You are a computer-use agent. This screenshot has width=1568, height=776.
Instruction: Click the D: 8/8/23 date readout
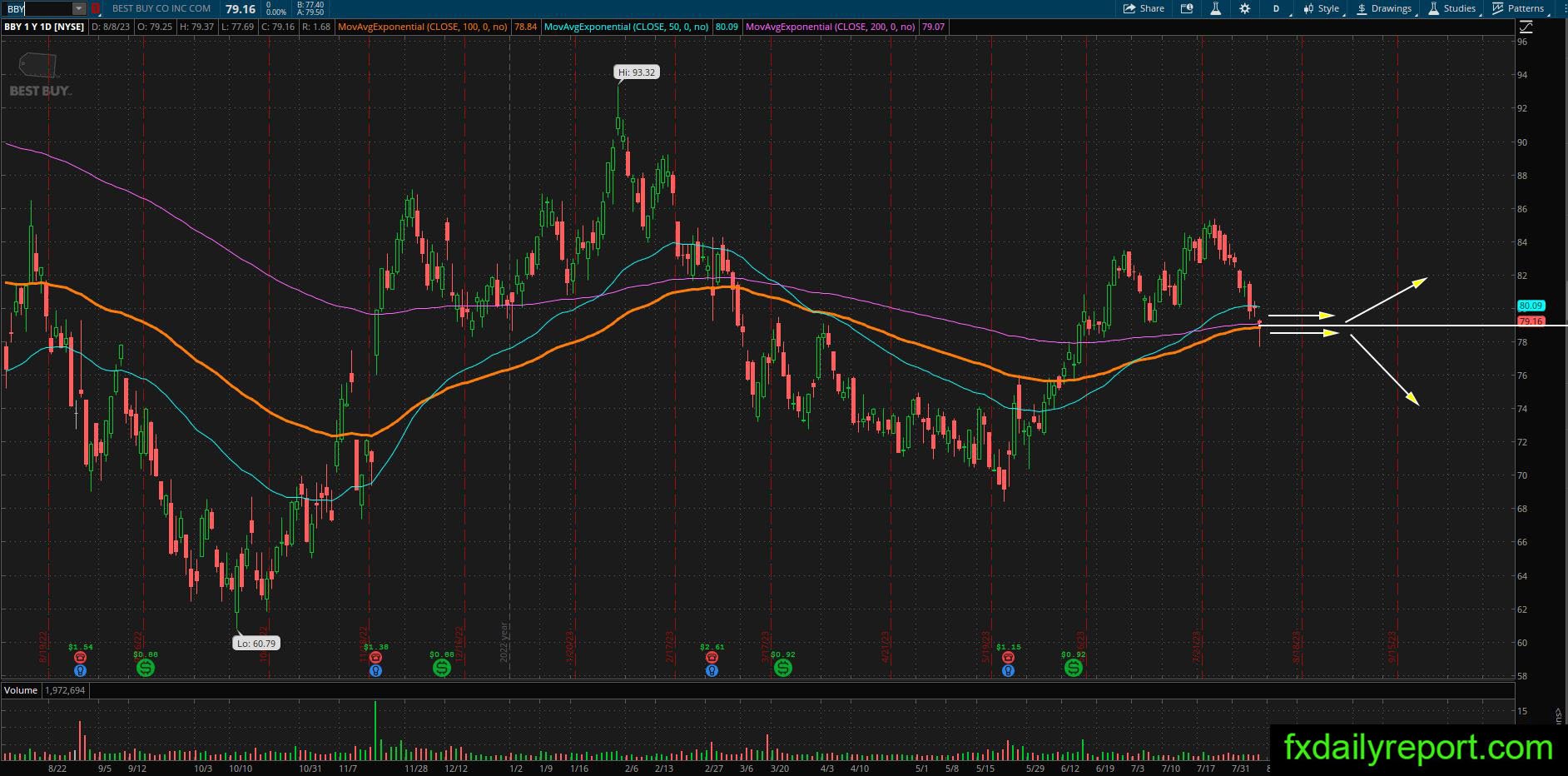point(111,27)
